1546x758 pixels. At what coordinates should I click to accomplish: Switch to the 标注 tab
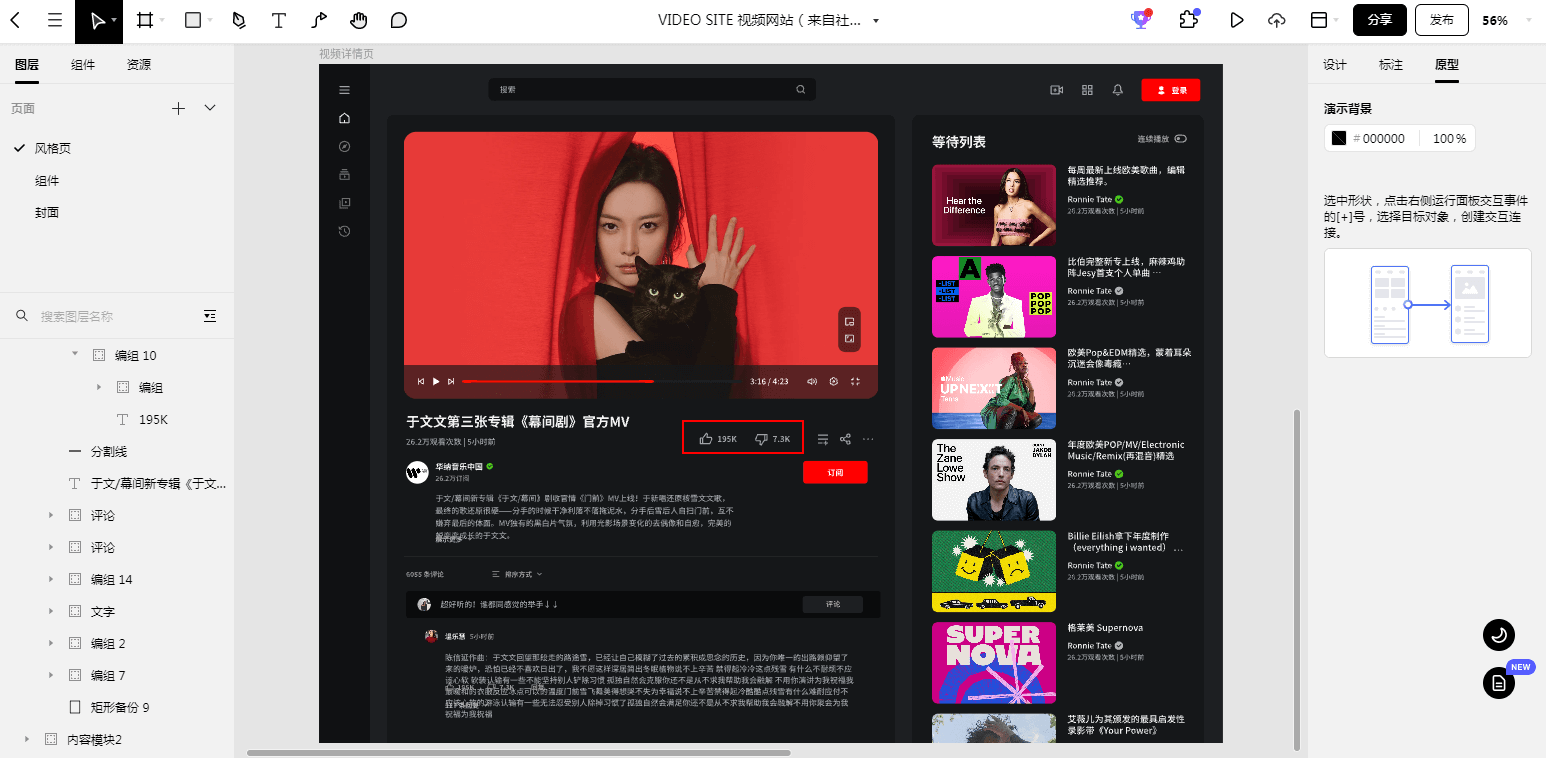[1391, 64]
